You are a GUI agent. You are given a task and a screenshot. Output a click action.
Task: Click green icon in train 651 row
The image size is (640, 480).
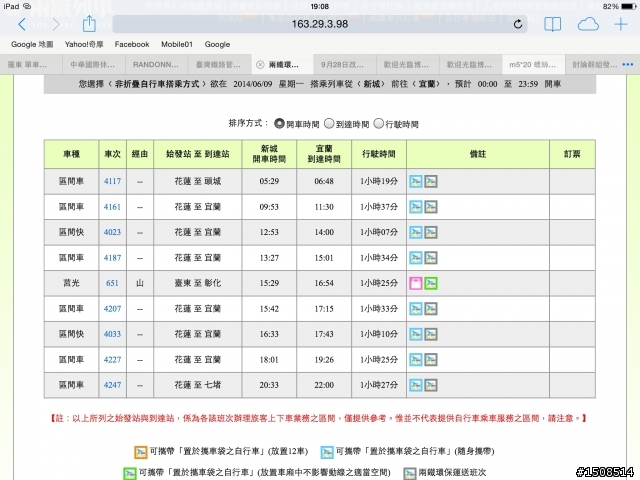[x=431, y=283]
